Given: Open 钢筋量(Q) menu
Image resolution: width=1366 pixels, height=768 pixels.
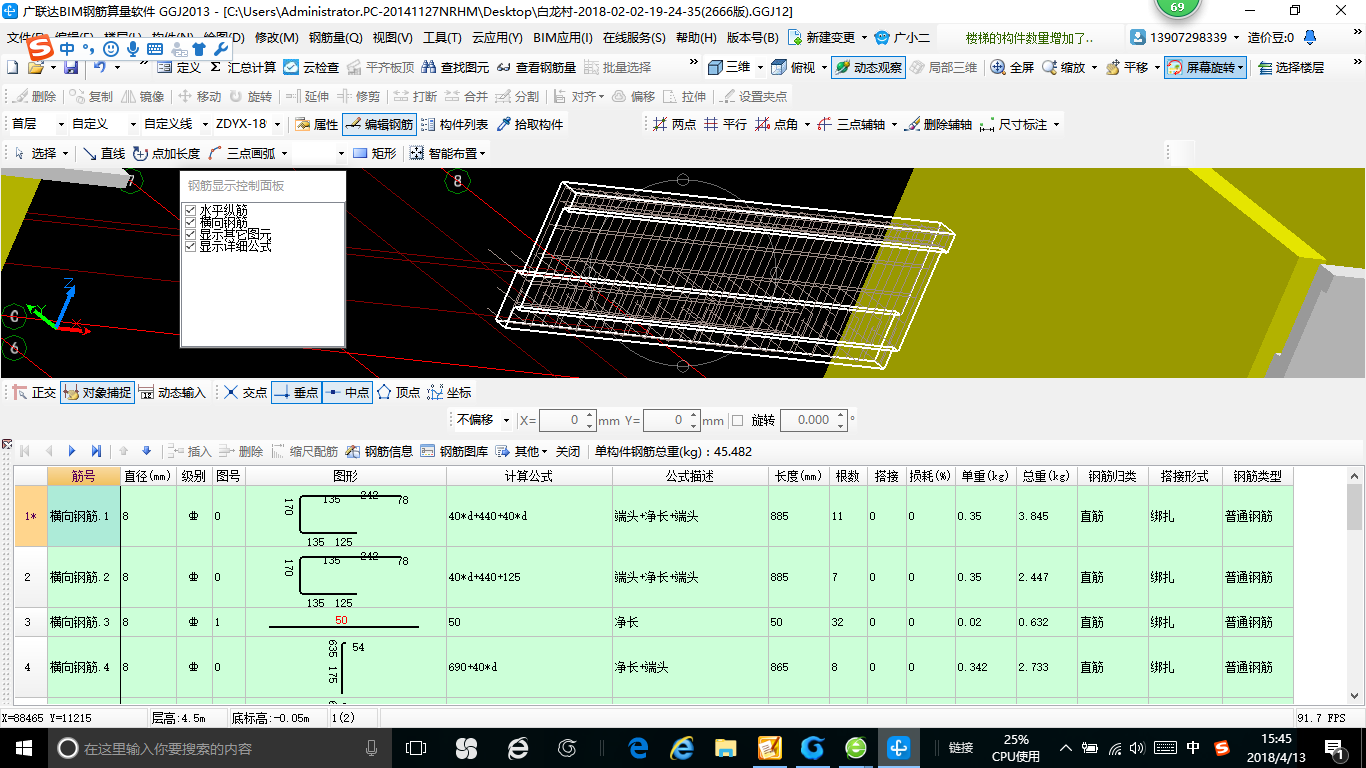Looking at the screenshot, I should point(335,38).
